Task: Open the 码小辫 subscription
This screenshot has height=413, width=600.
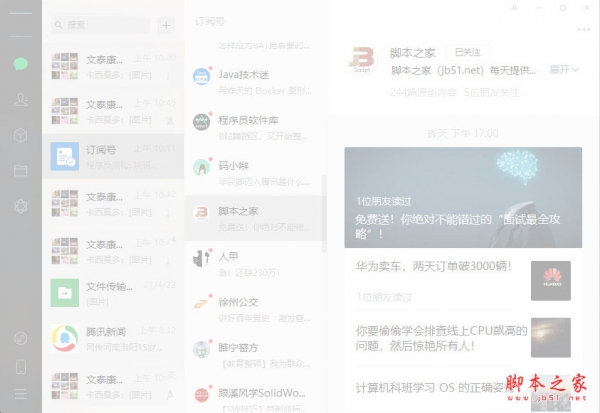Action: [255, 173]
